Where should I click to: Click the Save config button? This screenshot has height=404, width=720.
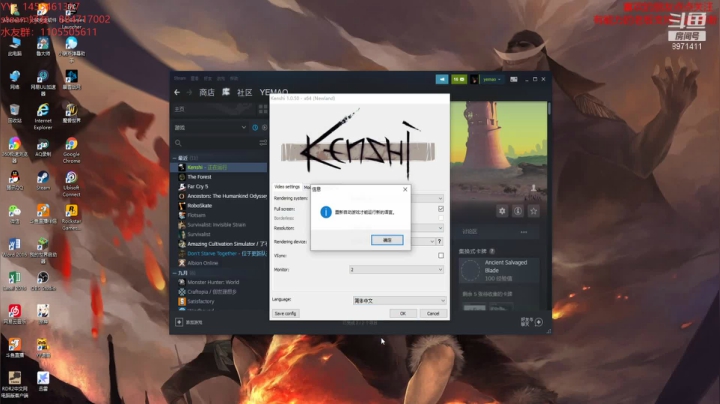coord(285,314)
